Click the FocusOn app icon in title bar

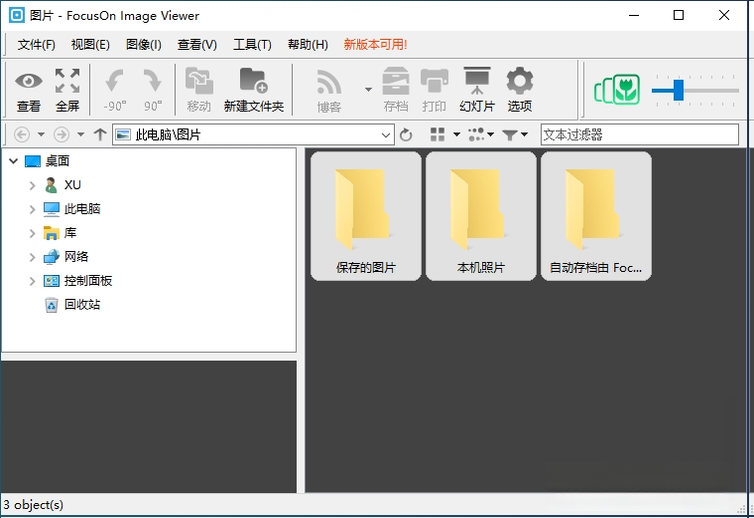pyautogui.click(x=17, y=15)
